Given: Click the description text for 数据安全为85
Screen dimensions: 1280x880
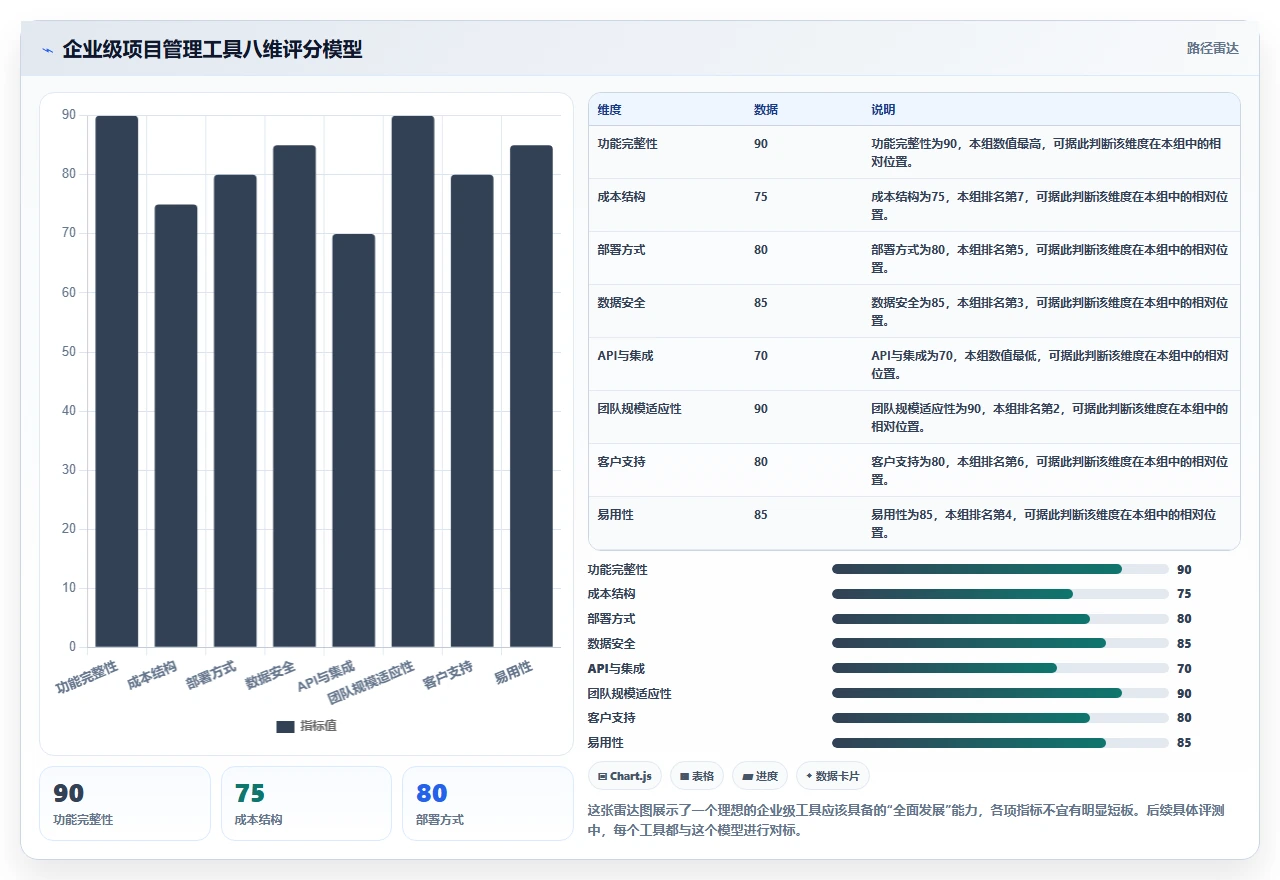Looking at the screenshot, I should pos(1050,312).
